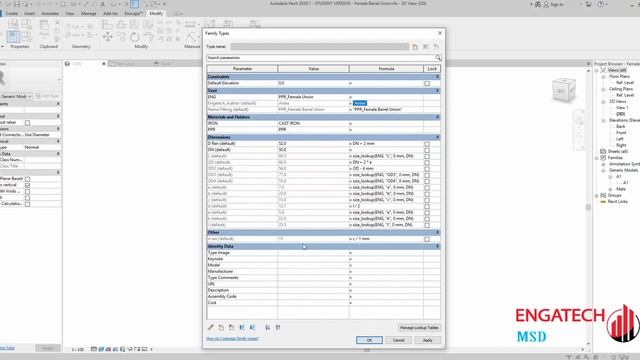The image size is (640, 360).
Task: Click the Align tool in Modify panel
Action: [x=108, y=25]
